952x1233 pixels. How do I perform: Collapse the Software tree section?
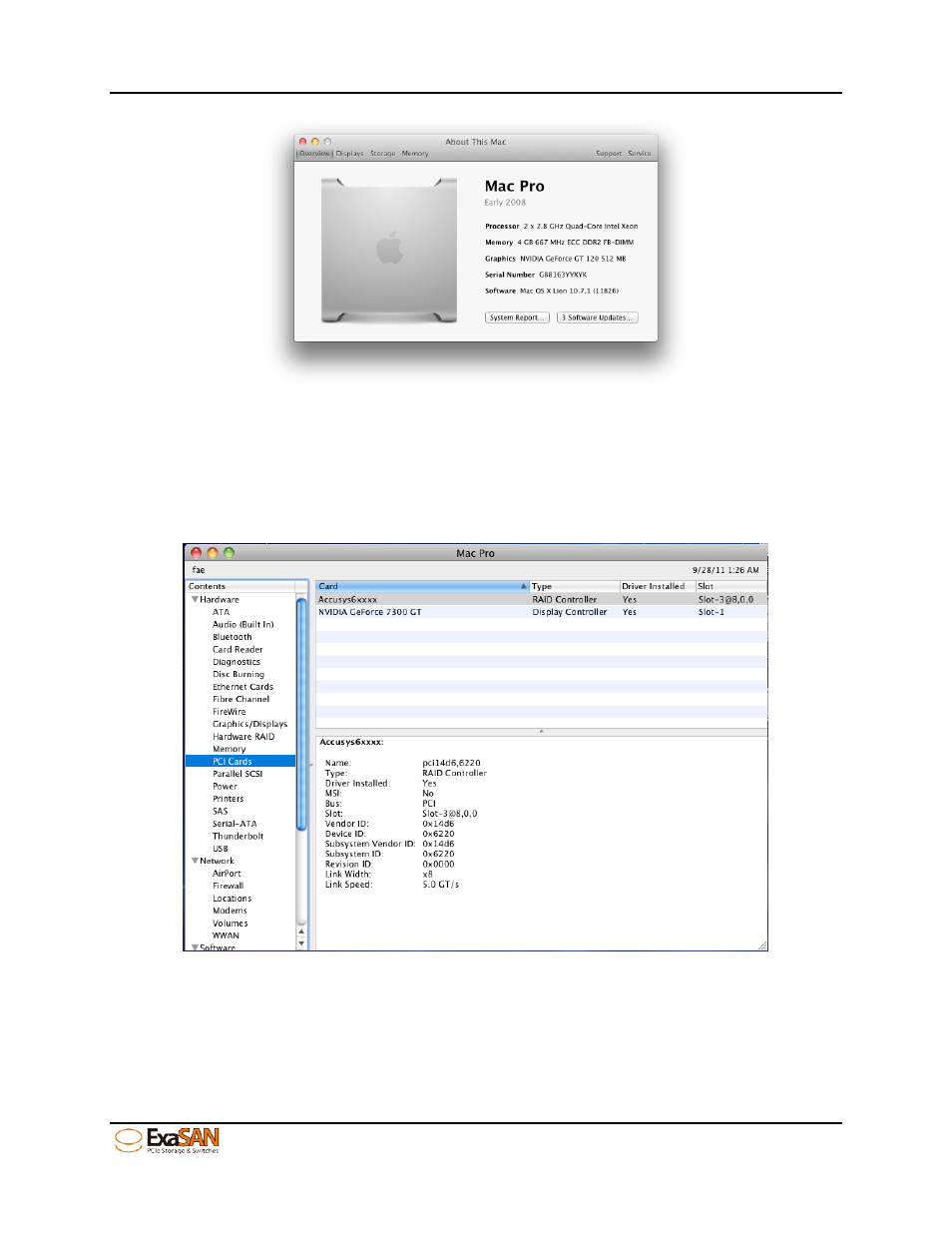(x=195, y=946)
